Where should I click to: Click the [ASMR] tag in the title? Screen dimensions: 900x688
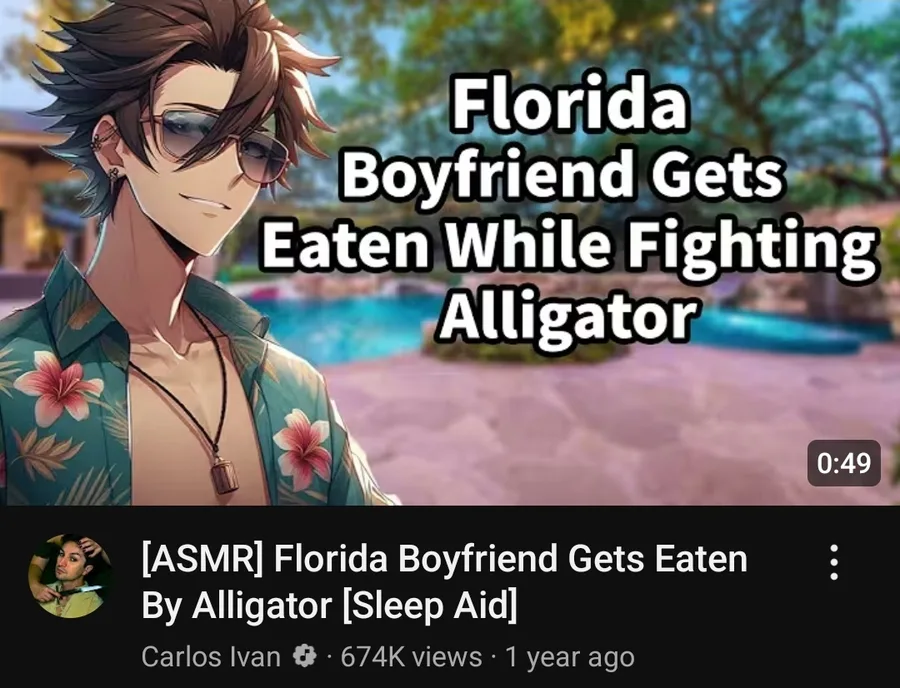[x=202, y=559]
